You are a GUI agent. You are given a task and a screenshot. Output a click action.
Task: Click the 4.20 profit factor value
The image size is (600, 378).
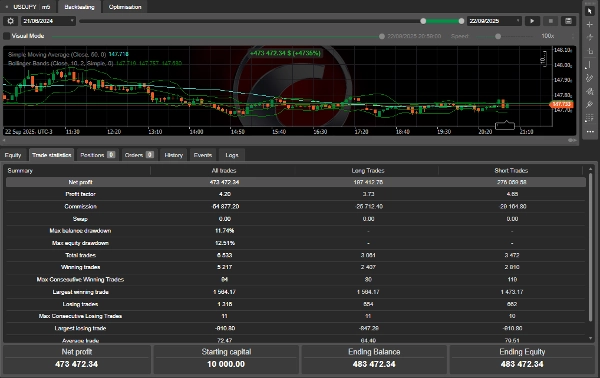(x=225, y=194)
